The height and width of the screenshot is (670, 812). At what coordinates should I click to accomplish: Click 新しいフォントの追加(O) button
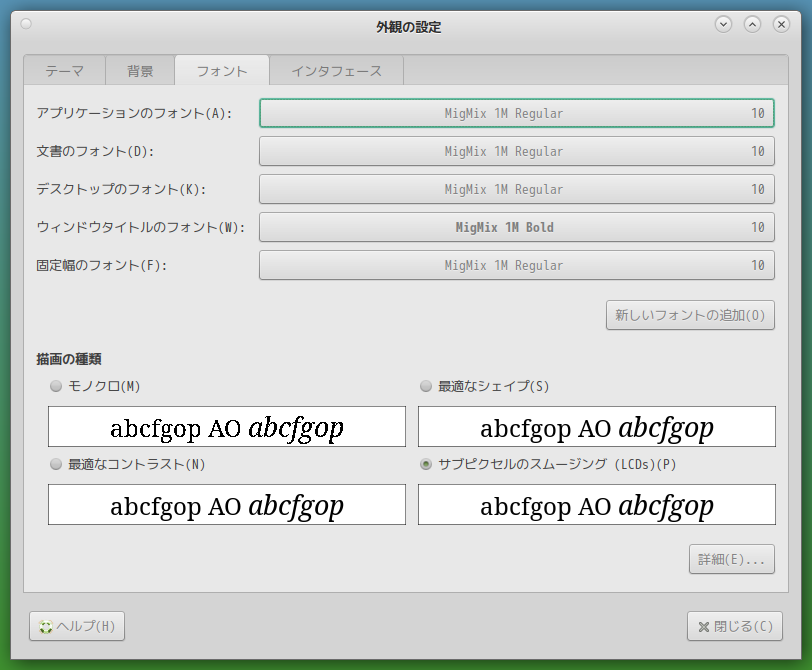point(690,315)
